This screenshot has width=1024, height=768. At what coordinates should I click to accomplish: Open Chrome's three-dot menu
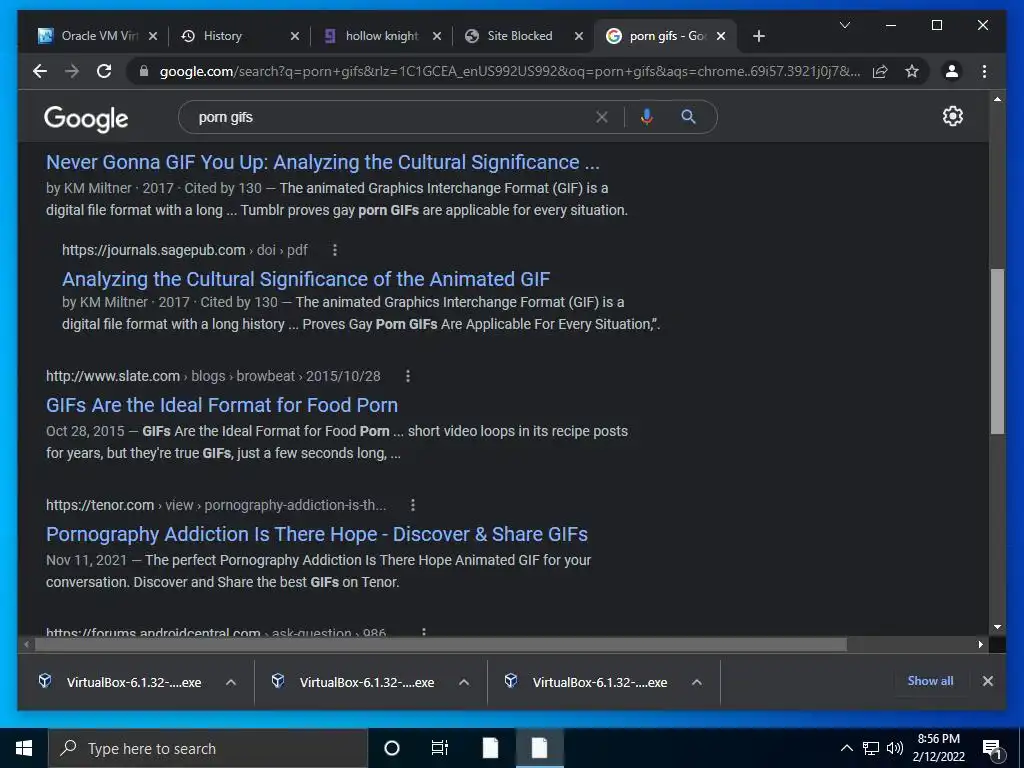click(984, 71)
